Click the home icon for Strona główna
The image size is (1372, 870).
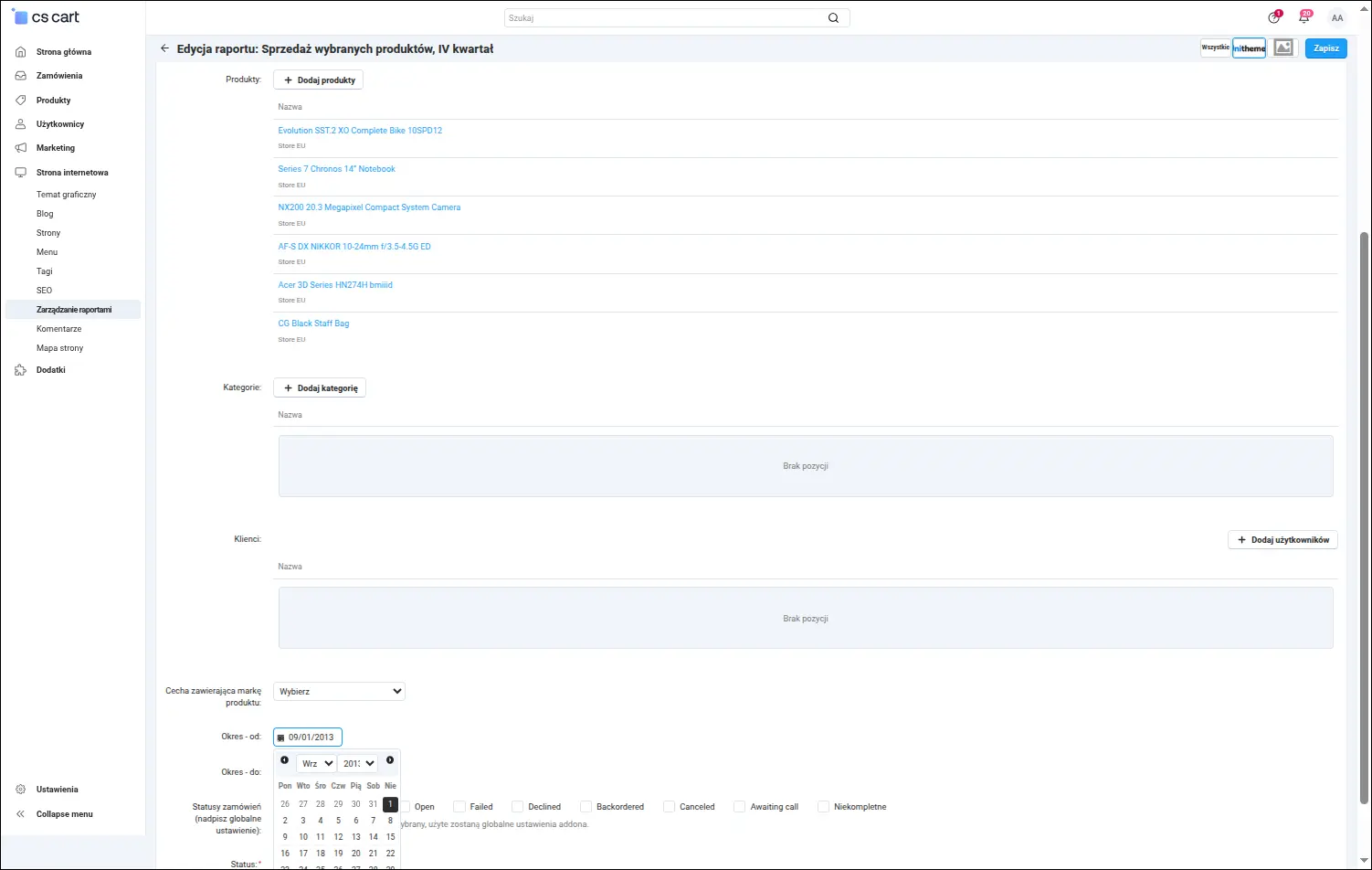(21, 52)
